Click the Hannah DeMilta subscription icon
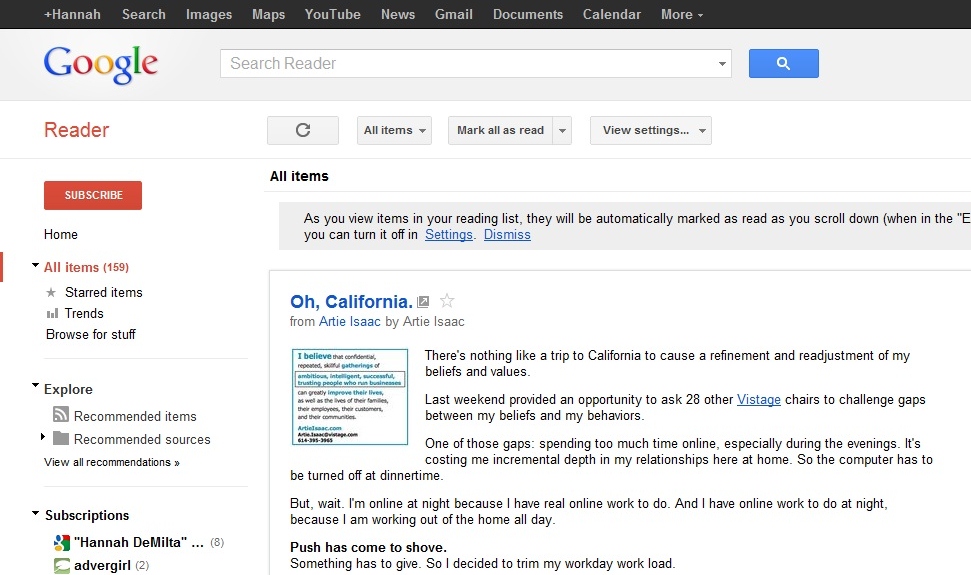971x575 pixels. [62, 543]
